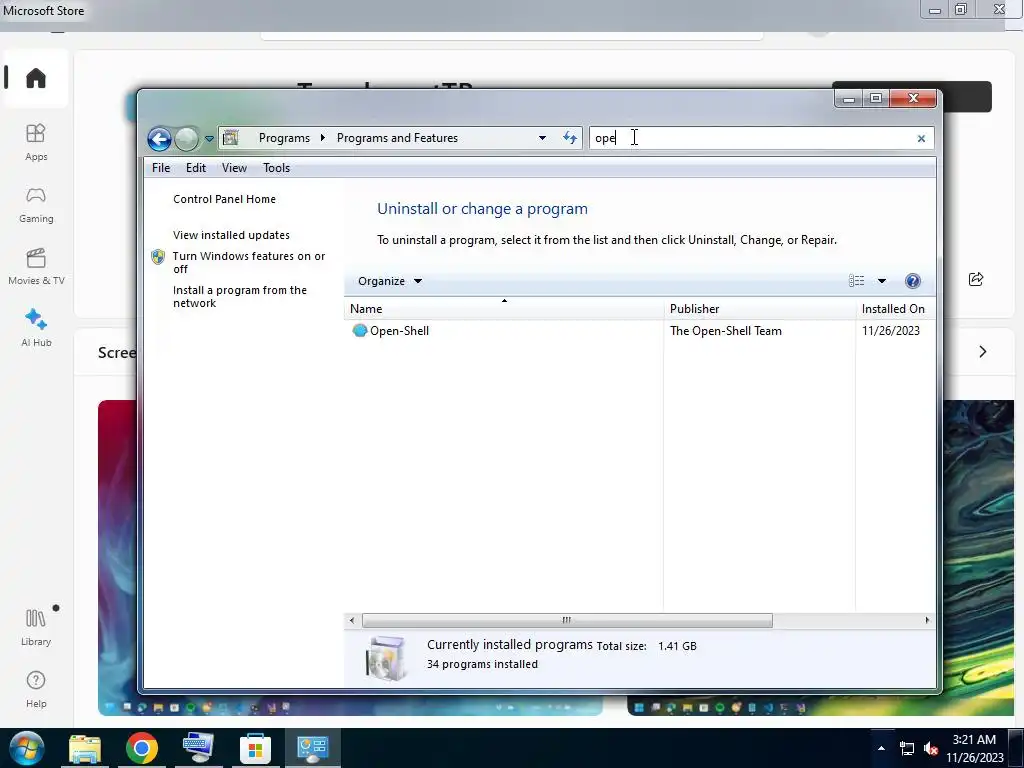Open the clock showing 3:21 AM
The width and height of the screenshot is (1024, 768).
[974, 748]
